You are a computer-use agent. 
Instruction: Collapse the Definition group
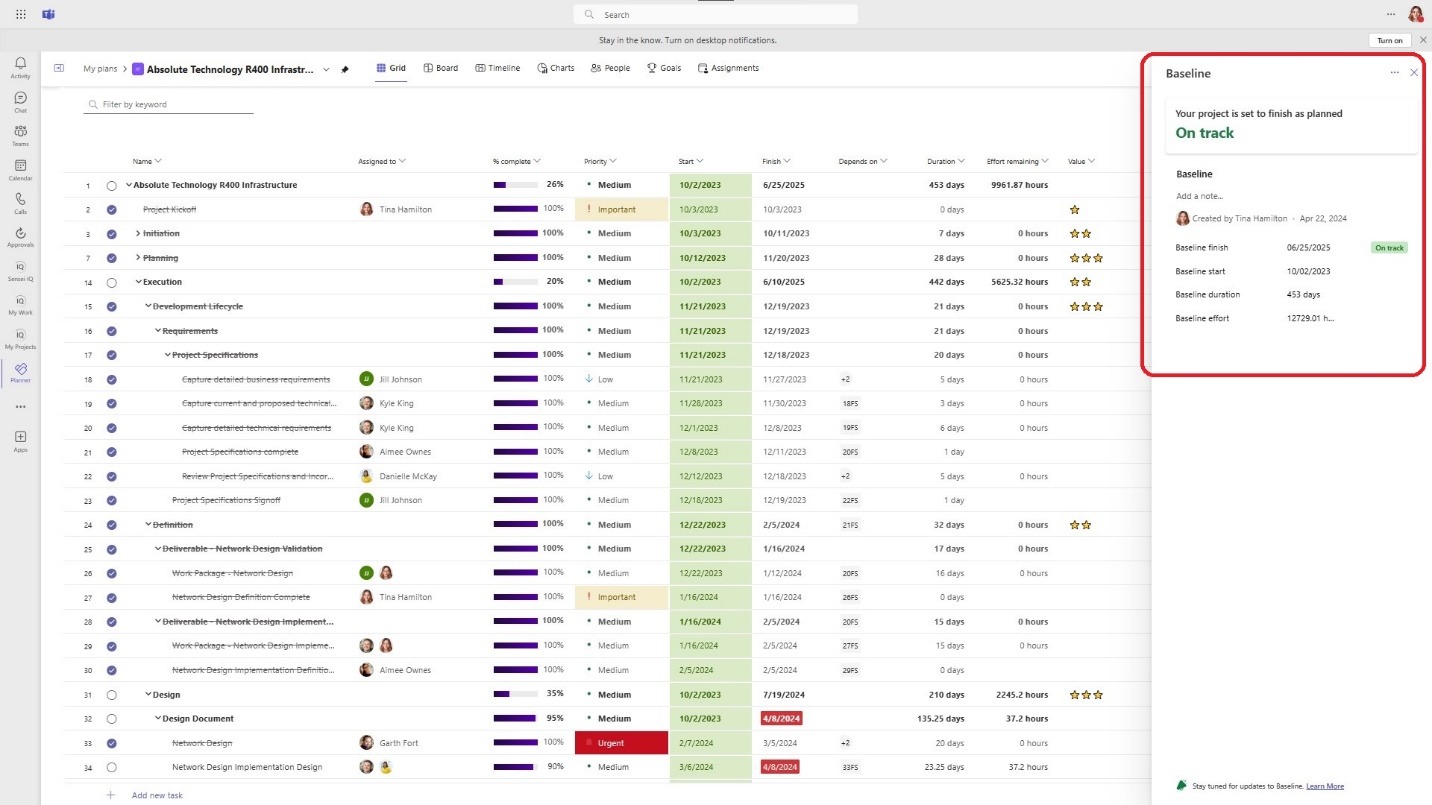pyautogui.click(x=148, y=525)
